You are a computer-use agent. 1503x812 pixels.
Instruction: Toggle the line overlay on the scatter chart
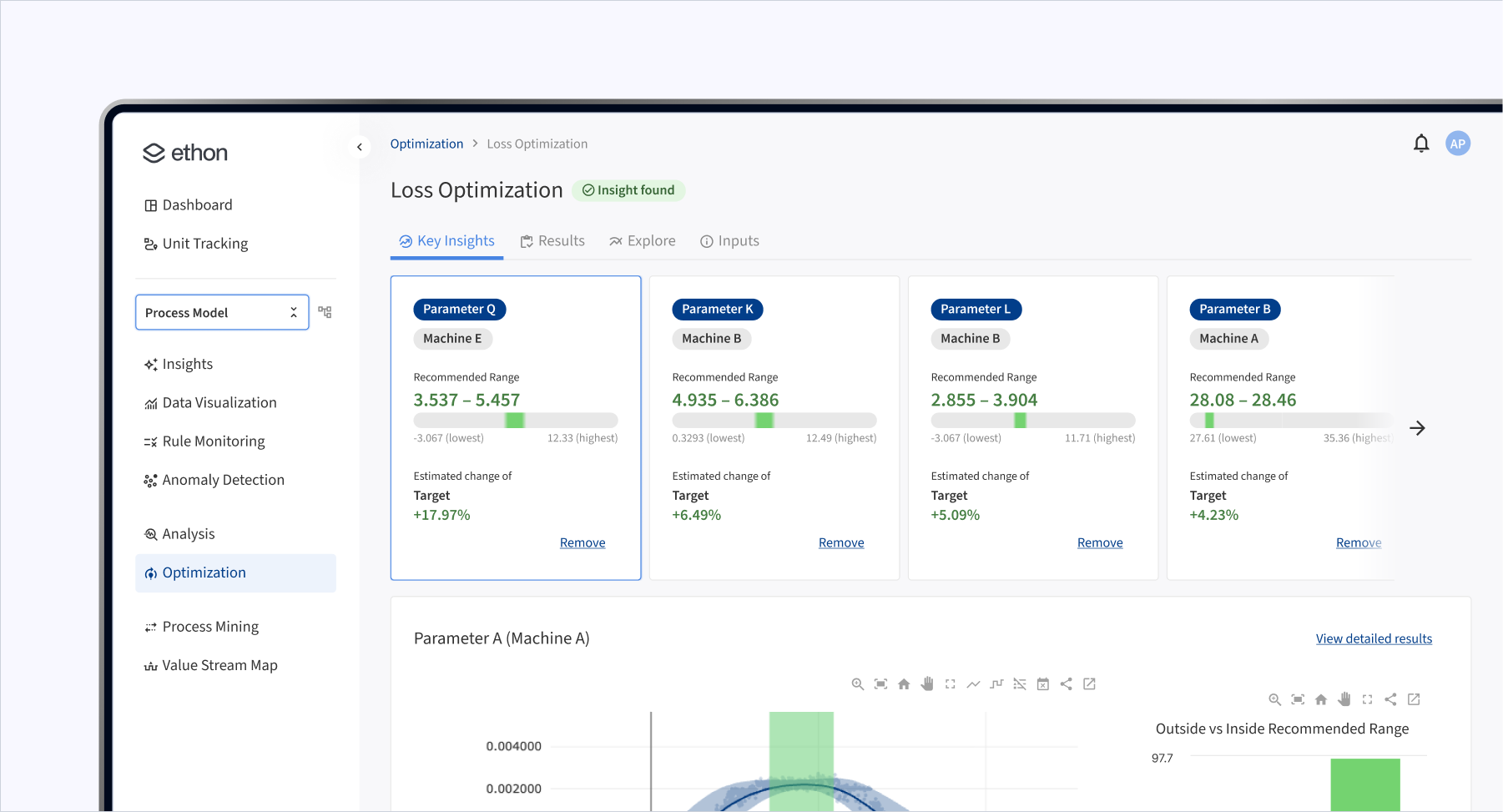[x=974, y=683]
